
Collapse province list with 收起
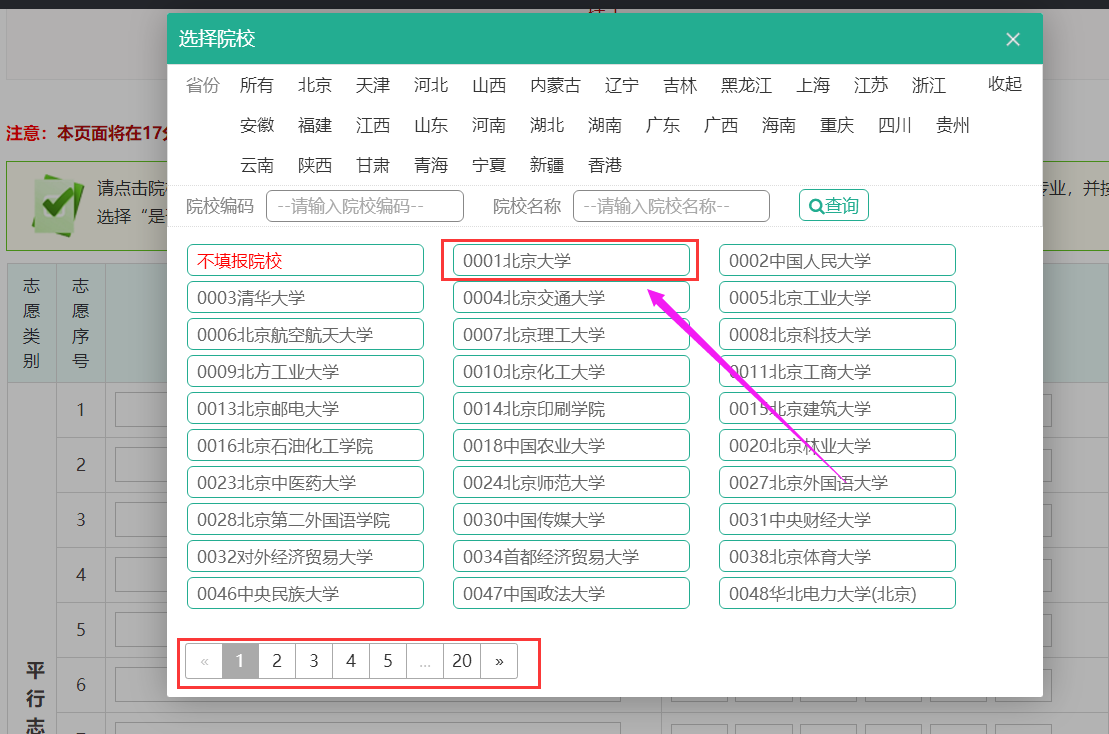pyautogui.click(x=1004, y=84)
